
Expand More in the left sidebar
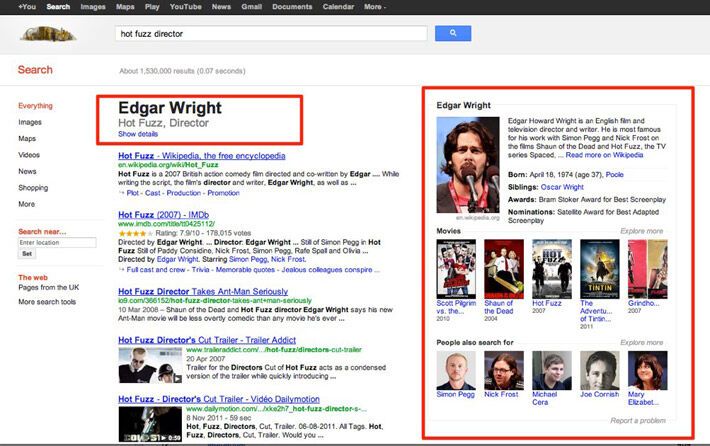26,204
